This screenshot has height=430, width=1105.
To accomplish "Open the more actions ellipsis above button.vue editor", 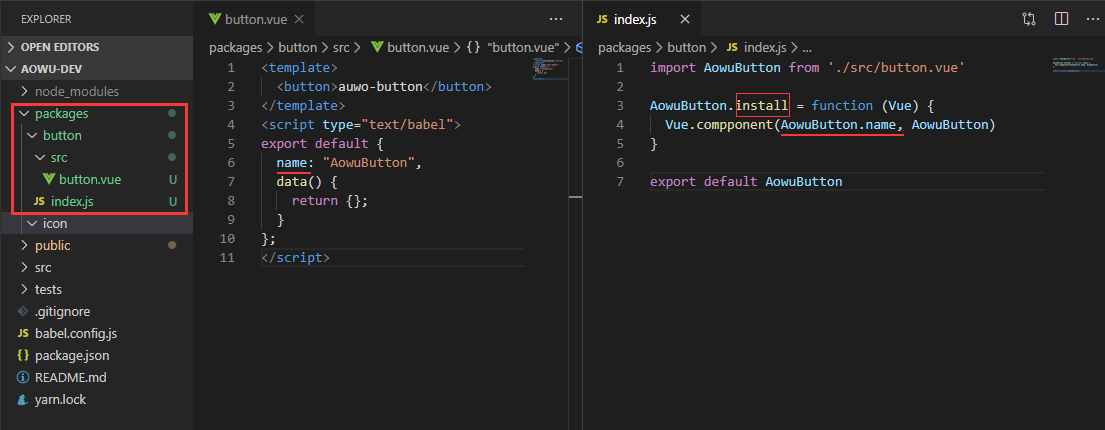I will (556, 19).
